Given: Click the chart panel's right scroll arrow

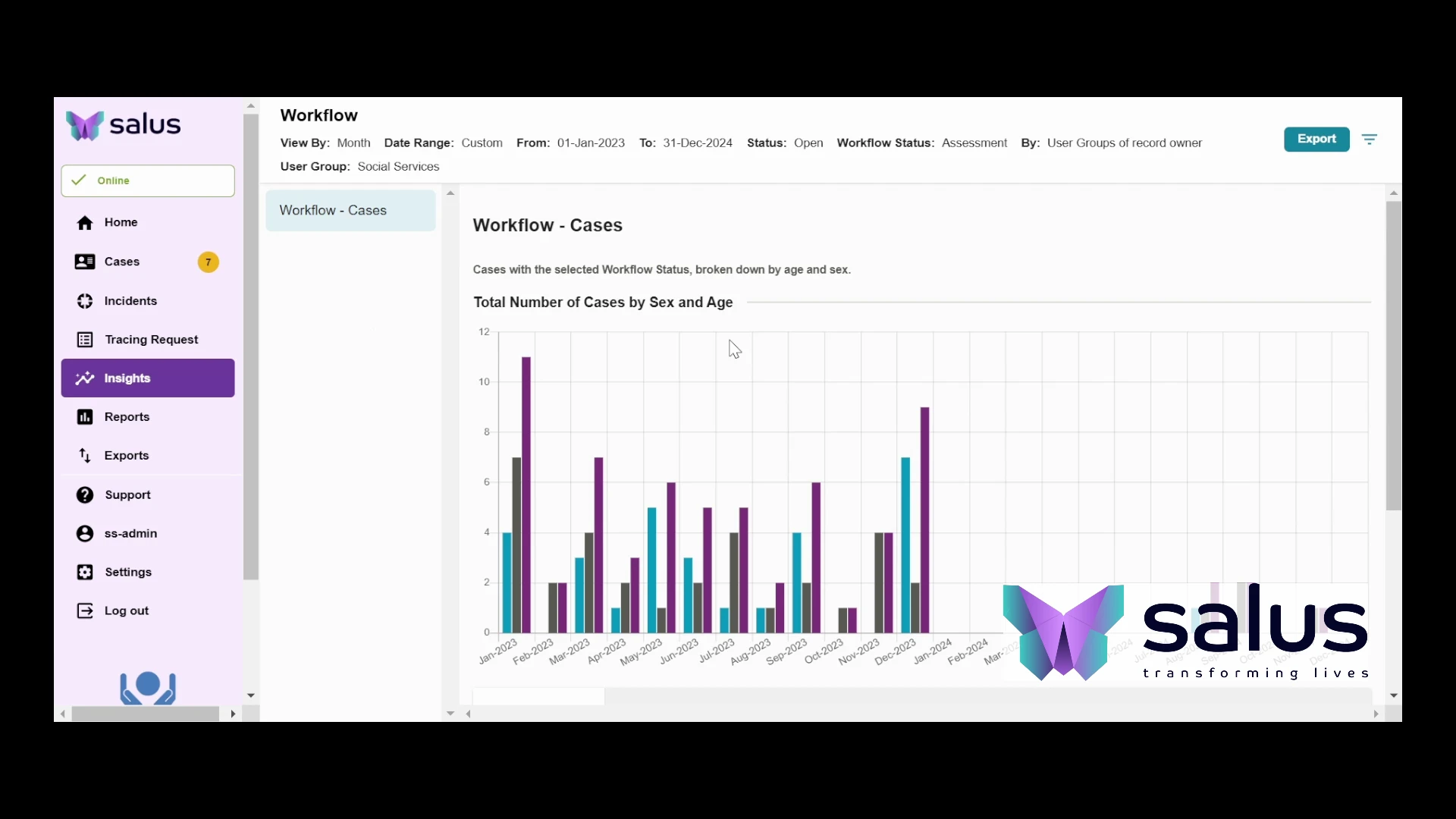Looking at the screenshot, I should [x=1376, y=714].
